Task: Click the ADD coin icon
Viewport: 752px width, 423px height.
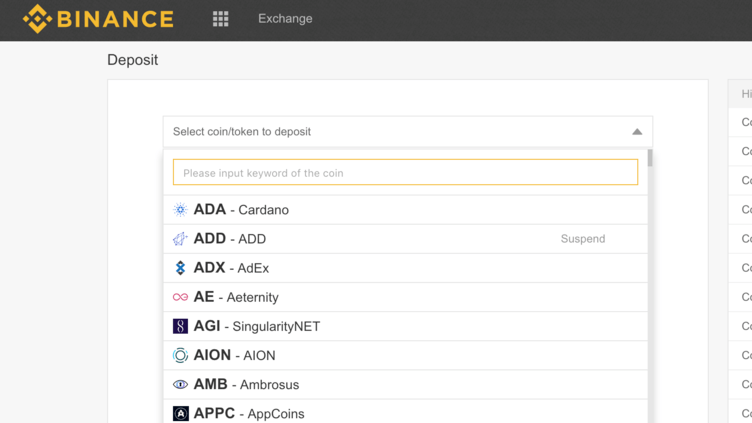Action: click(180, 239)
